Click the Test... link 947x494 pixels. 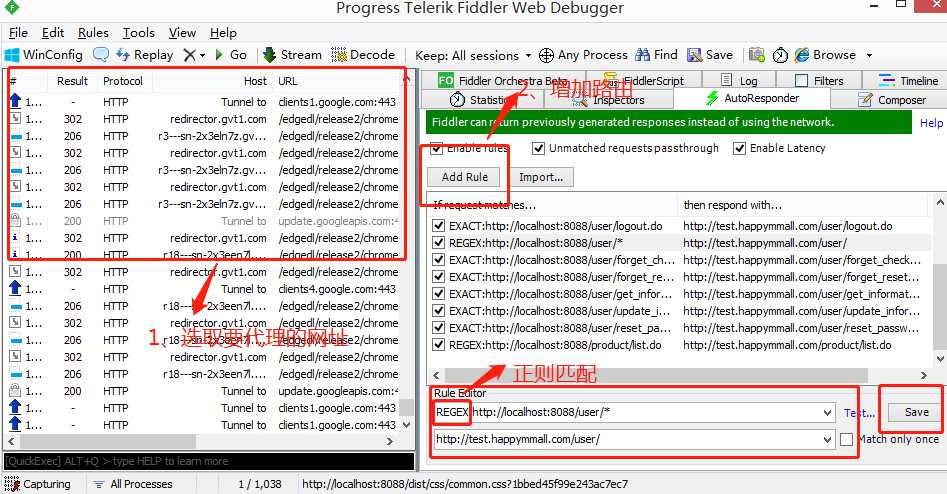859,413
